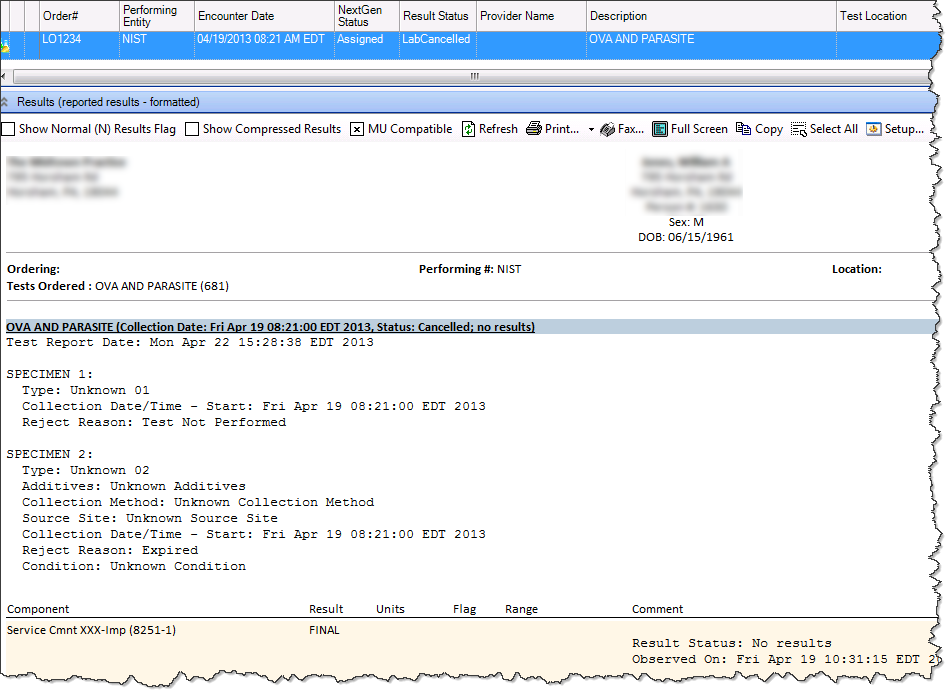This screenshot has height=693, width=952.
Task: Click the Select All label
Action: pyautogui.click(x=834, y=129)
